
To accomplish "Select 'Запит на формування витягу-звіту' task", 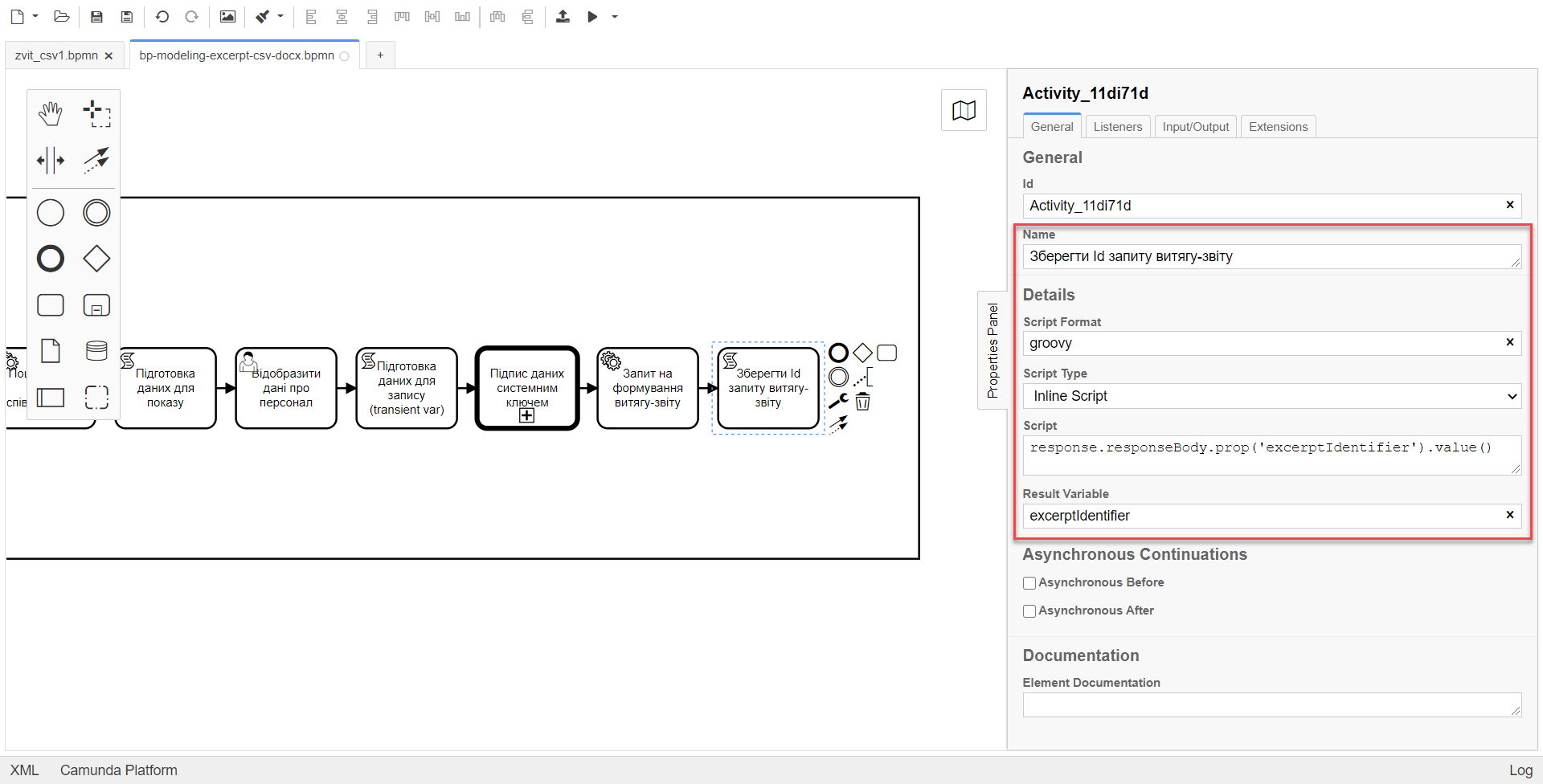I will tap(648, 388).
